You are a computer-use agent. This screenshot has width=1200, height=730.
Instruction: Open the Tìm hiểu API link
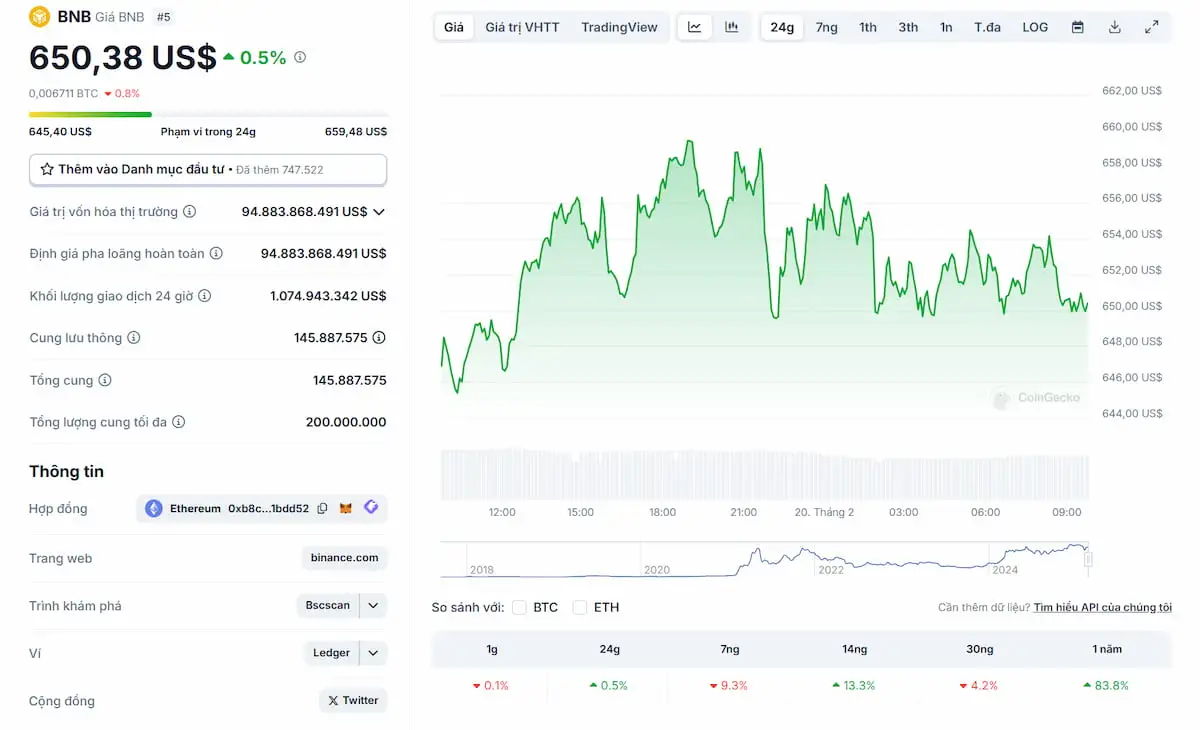1102,606
